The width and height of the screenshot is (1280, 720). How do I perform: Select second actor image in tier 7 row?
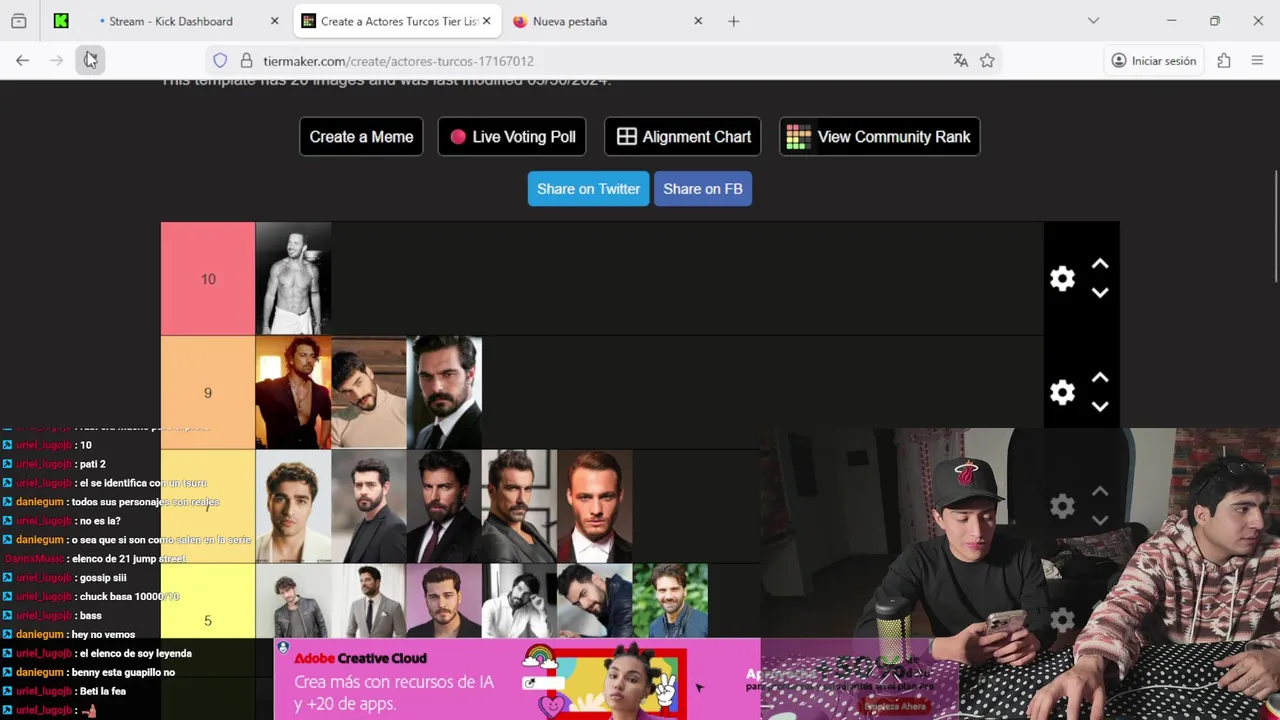tap(369, 507)
